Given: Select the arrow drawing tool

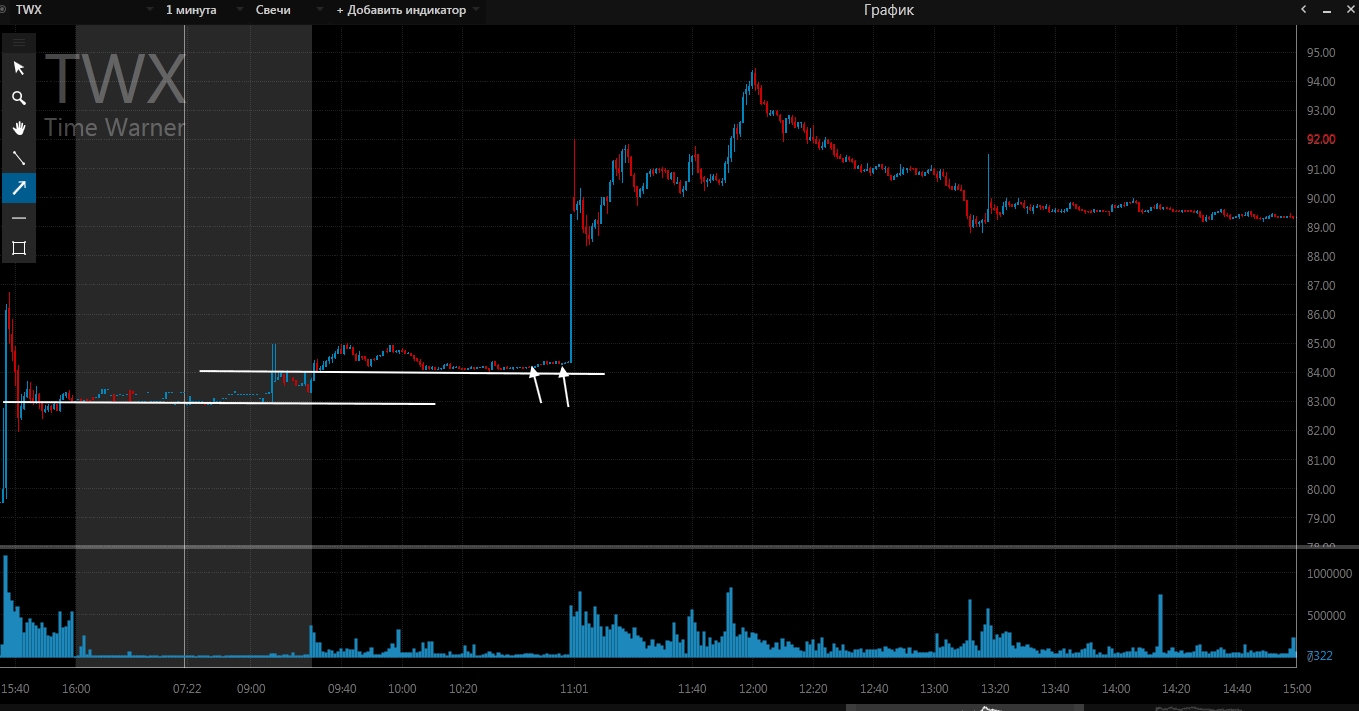Looking at the screenshot, I should pos(19,188).
